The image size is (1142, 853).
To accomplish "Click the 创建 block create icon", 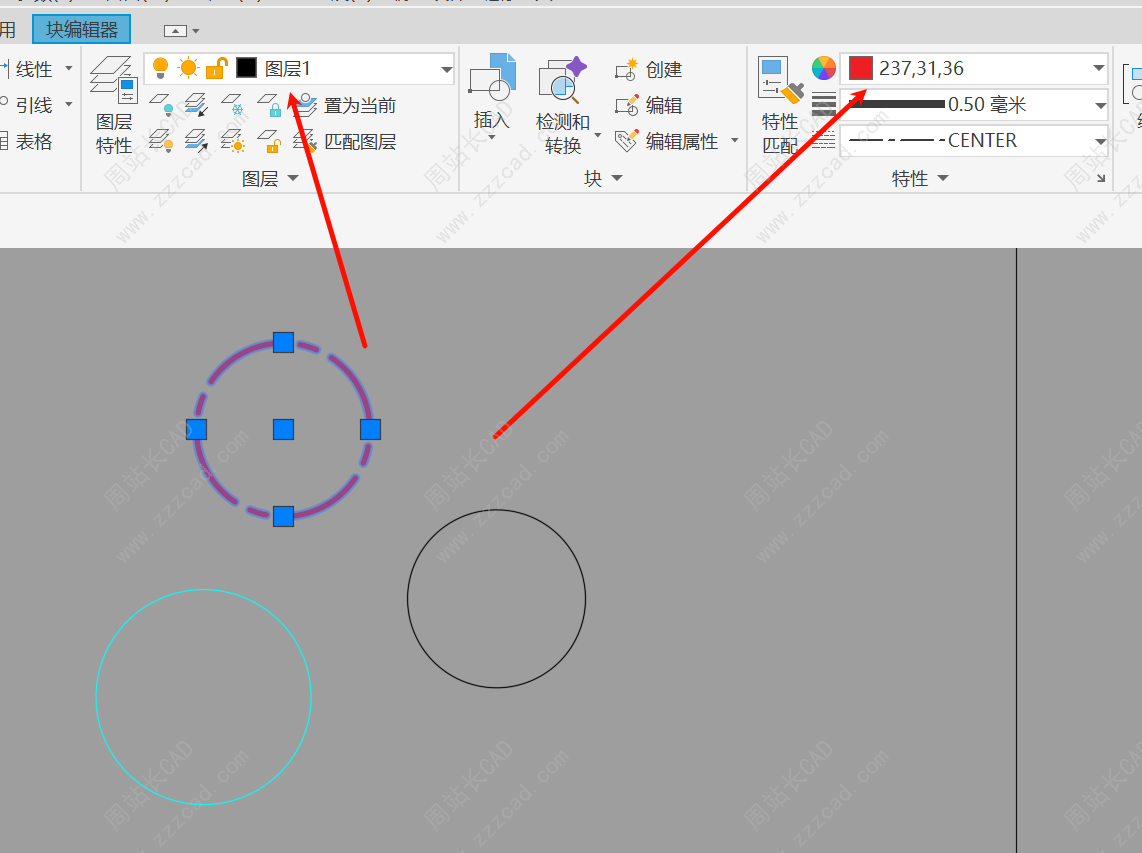I will [x=628, y=70].
